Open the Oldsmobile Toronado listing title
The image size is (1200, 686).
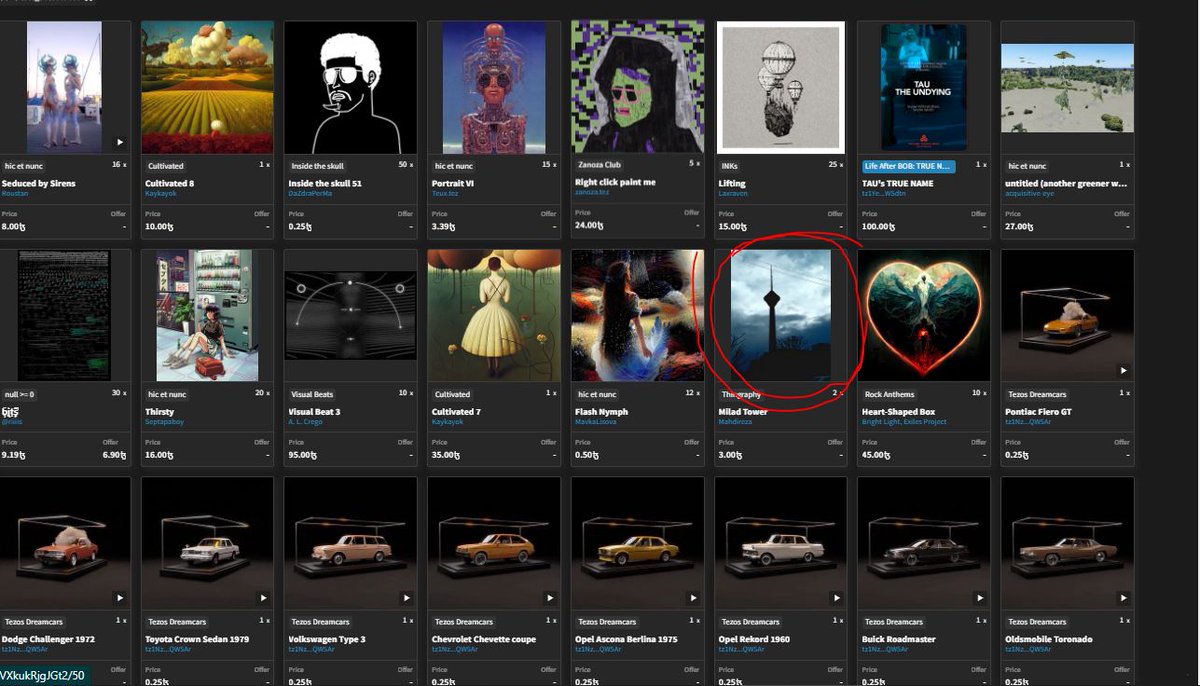(x=1050, y=639)
